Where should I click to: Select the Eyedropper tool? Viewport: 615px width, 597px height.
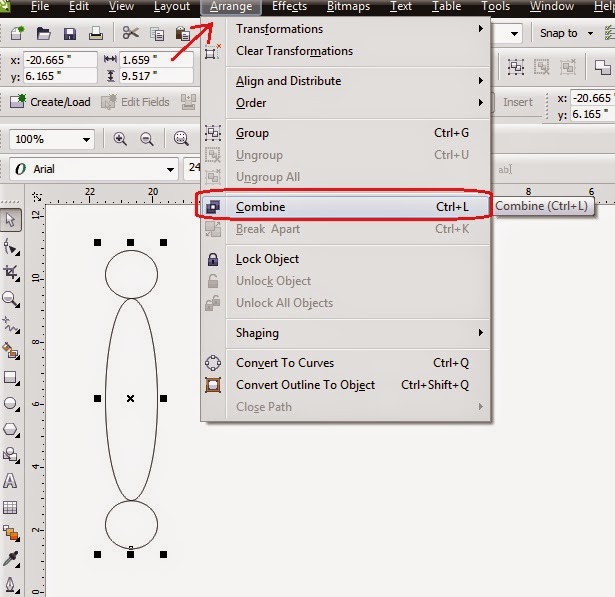point(11,559)
